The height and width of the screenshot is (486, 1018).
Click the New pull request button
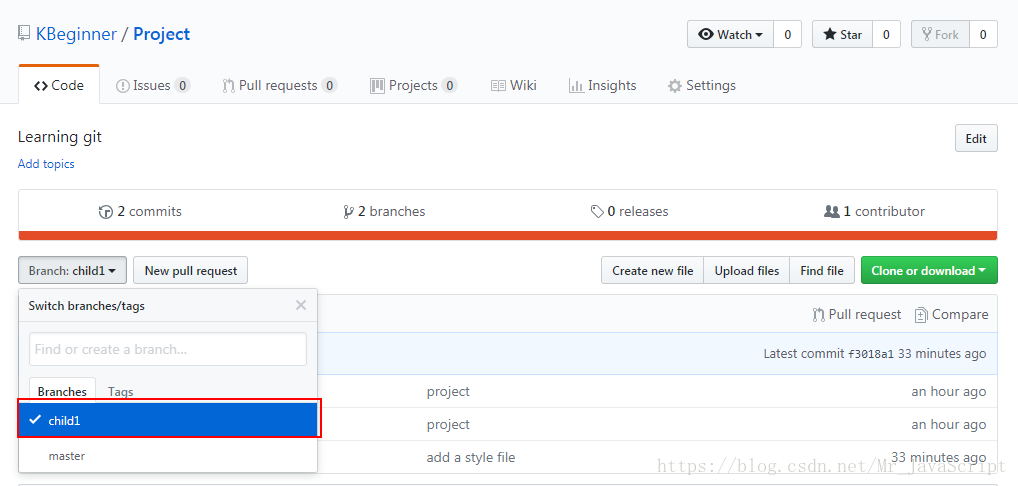point(190,271)
